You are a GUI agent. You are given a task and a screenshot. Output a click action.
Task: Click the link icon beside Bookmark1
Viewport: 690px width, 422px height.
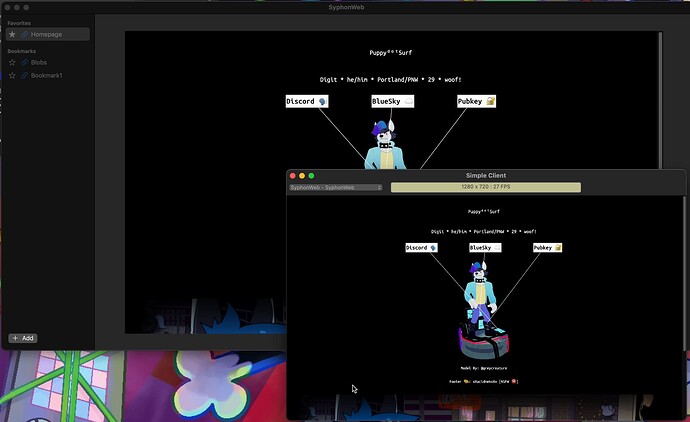pos(25,76)
